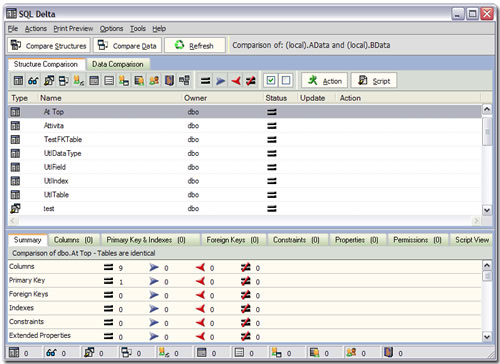Click the purple book toolbar icon

[169, 81]
